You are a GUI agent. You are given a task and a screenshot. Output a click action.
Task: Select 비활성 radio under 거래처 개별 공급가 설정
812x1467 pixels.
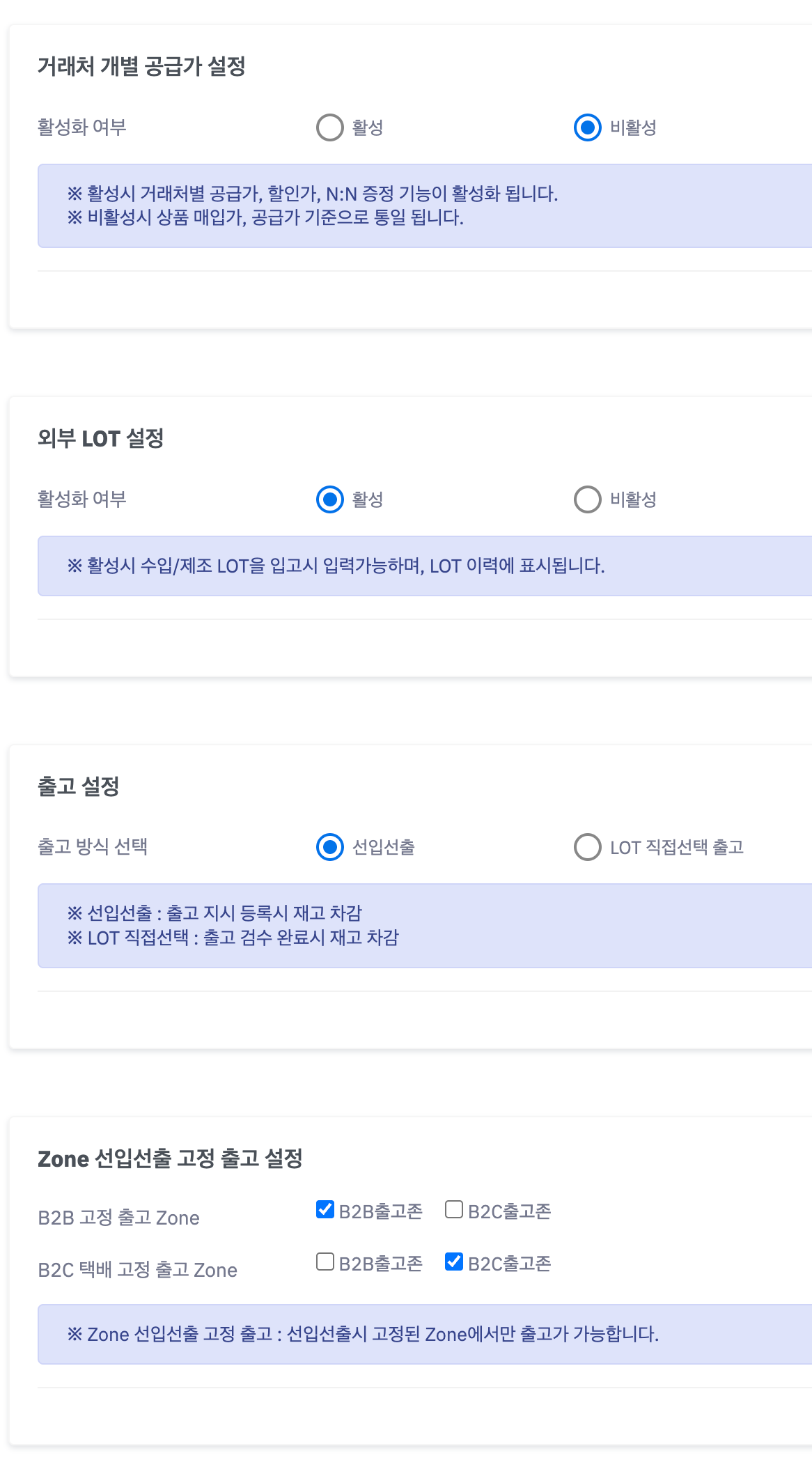point(588,127)
